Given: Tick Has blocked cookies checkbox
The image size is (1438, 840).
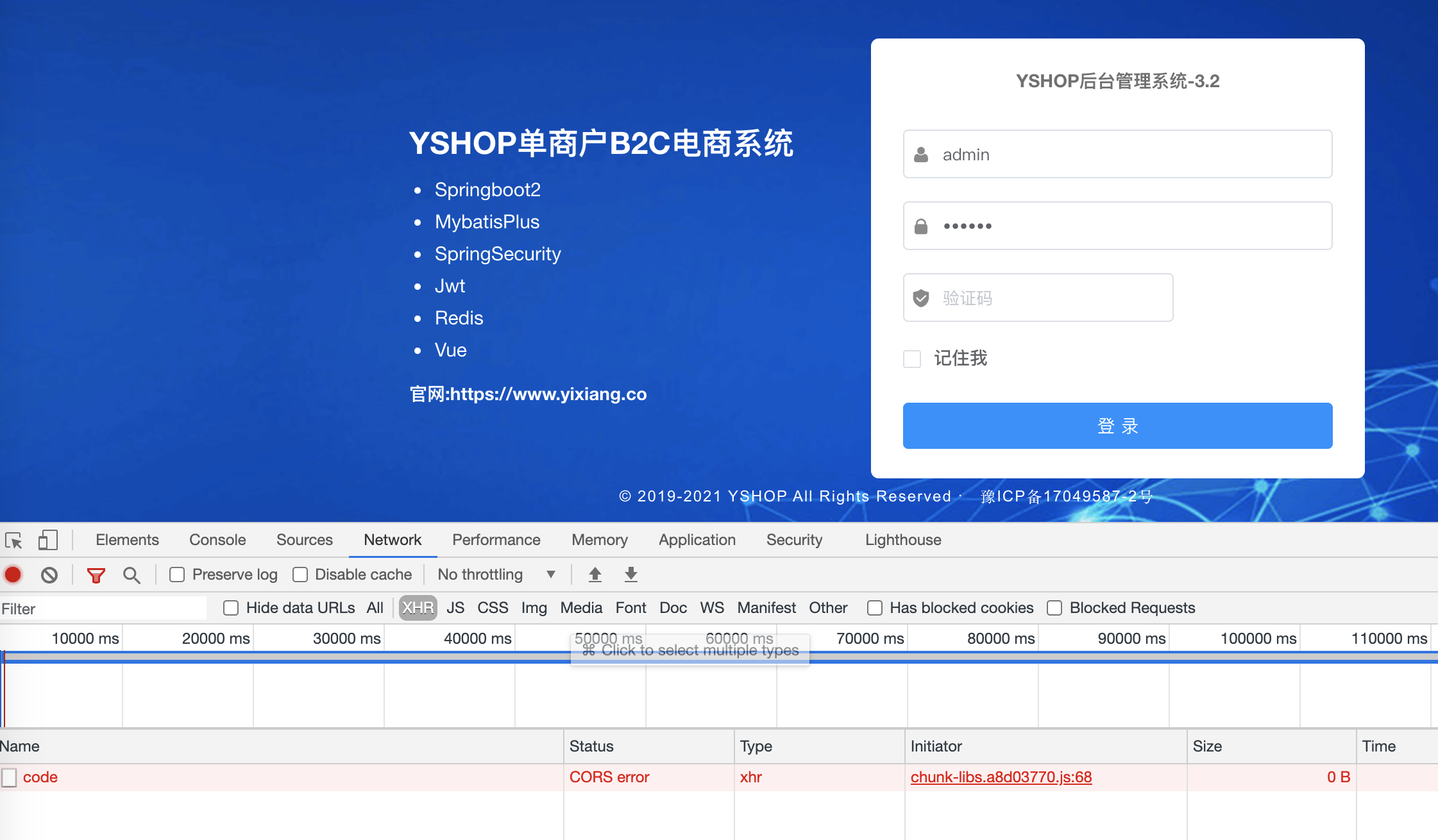Looking at the screenshot, I should point(875,608).
